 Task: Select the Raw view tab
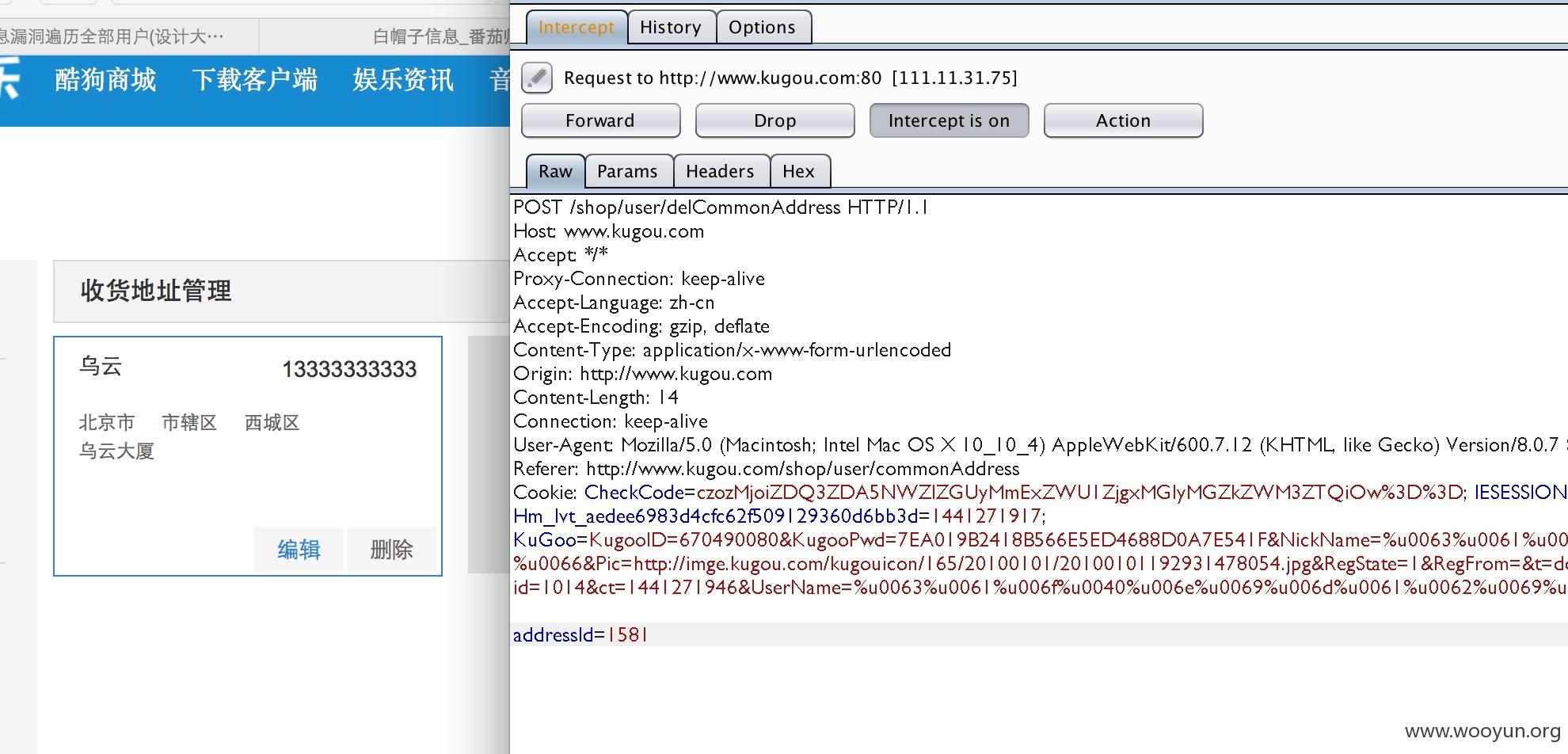(x=555, y=171)
